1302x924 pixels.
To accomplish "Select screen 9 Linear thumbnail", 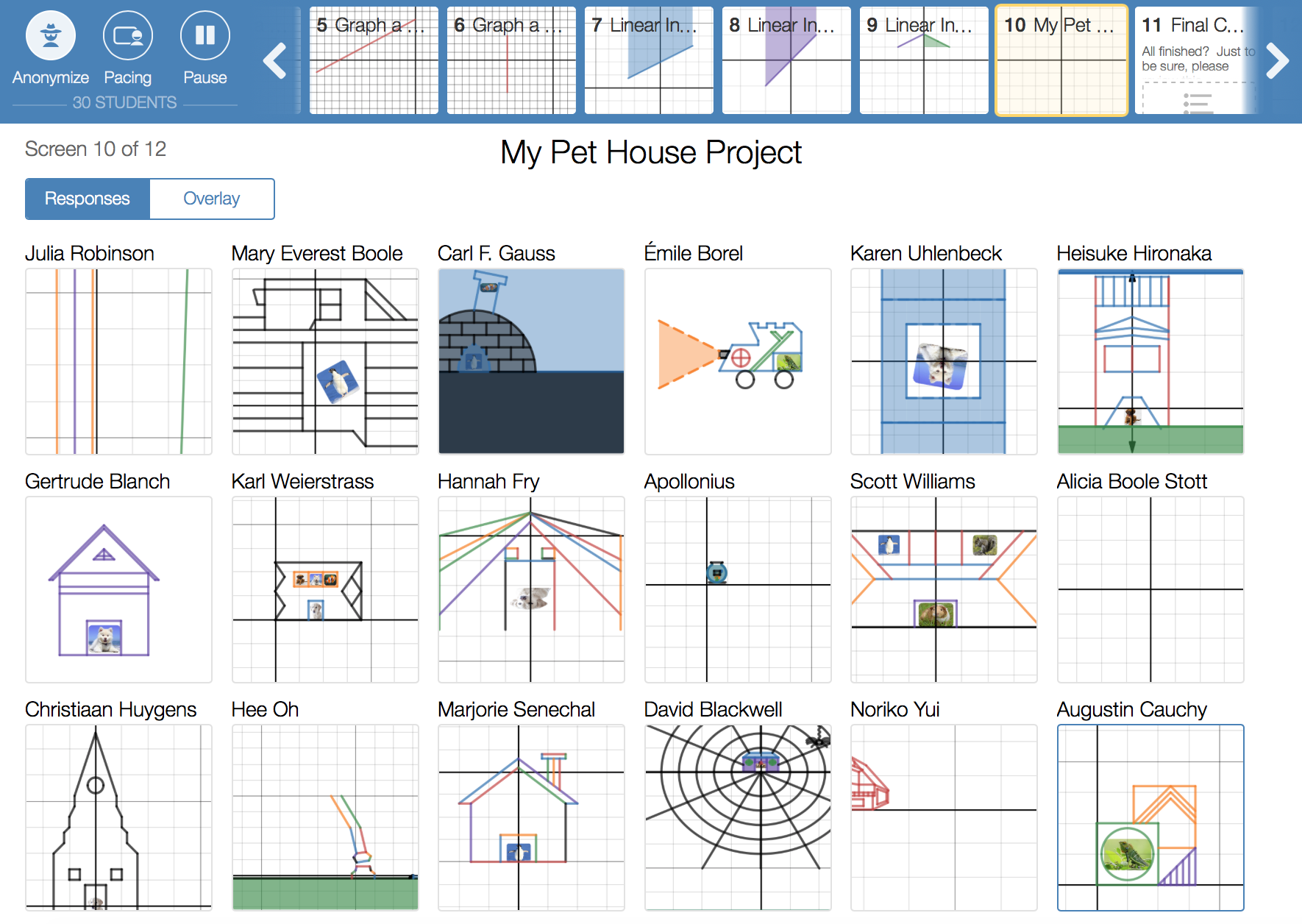I will coord(923,61).
